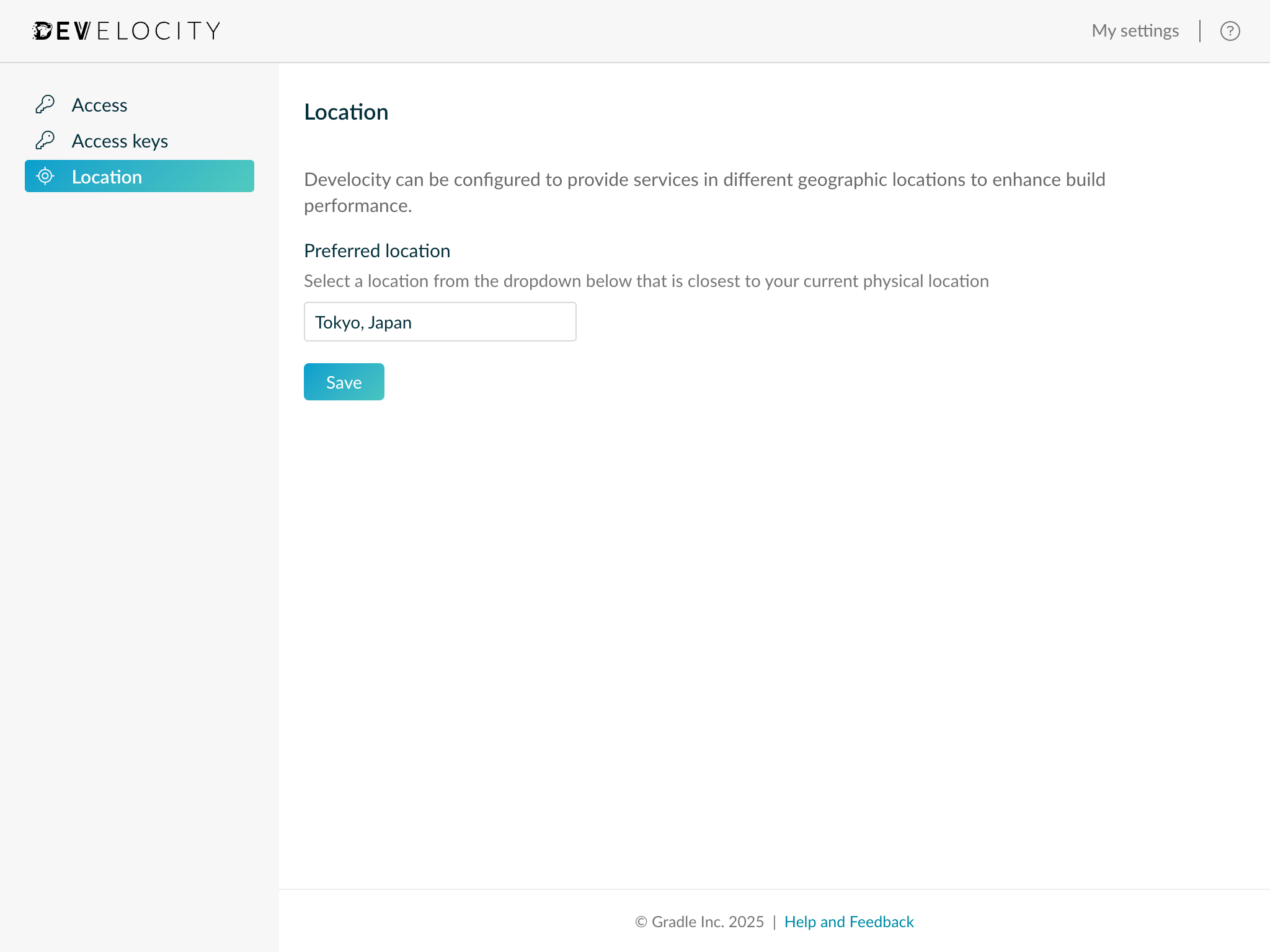
Task: Click the Develocity logo
Action: [125, 30]
